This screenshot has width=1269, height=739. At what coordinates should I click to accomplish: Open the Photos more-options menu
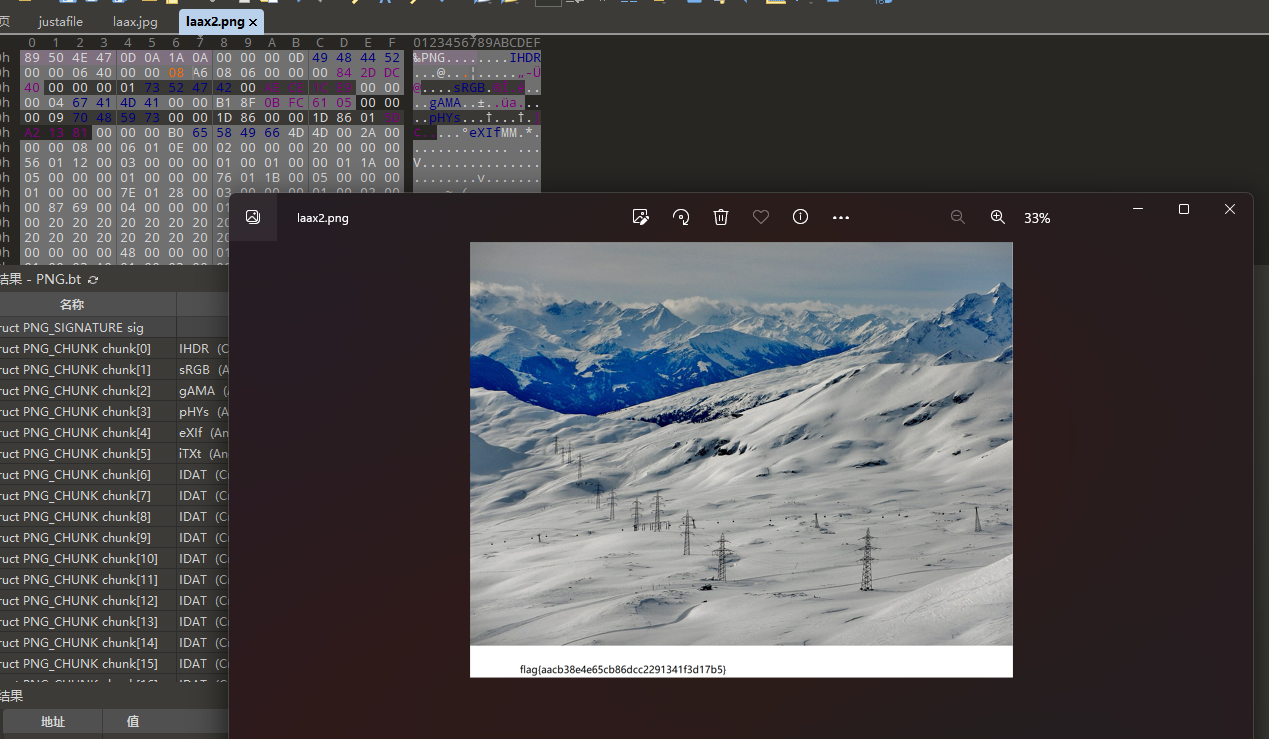point(841,217)
